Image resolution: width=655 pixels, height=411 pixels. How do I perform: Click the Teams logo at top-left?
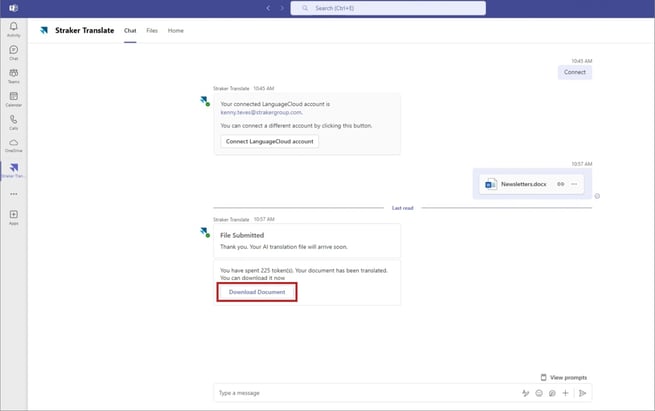pos(13,8)
